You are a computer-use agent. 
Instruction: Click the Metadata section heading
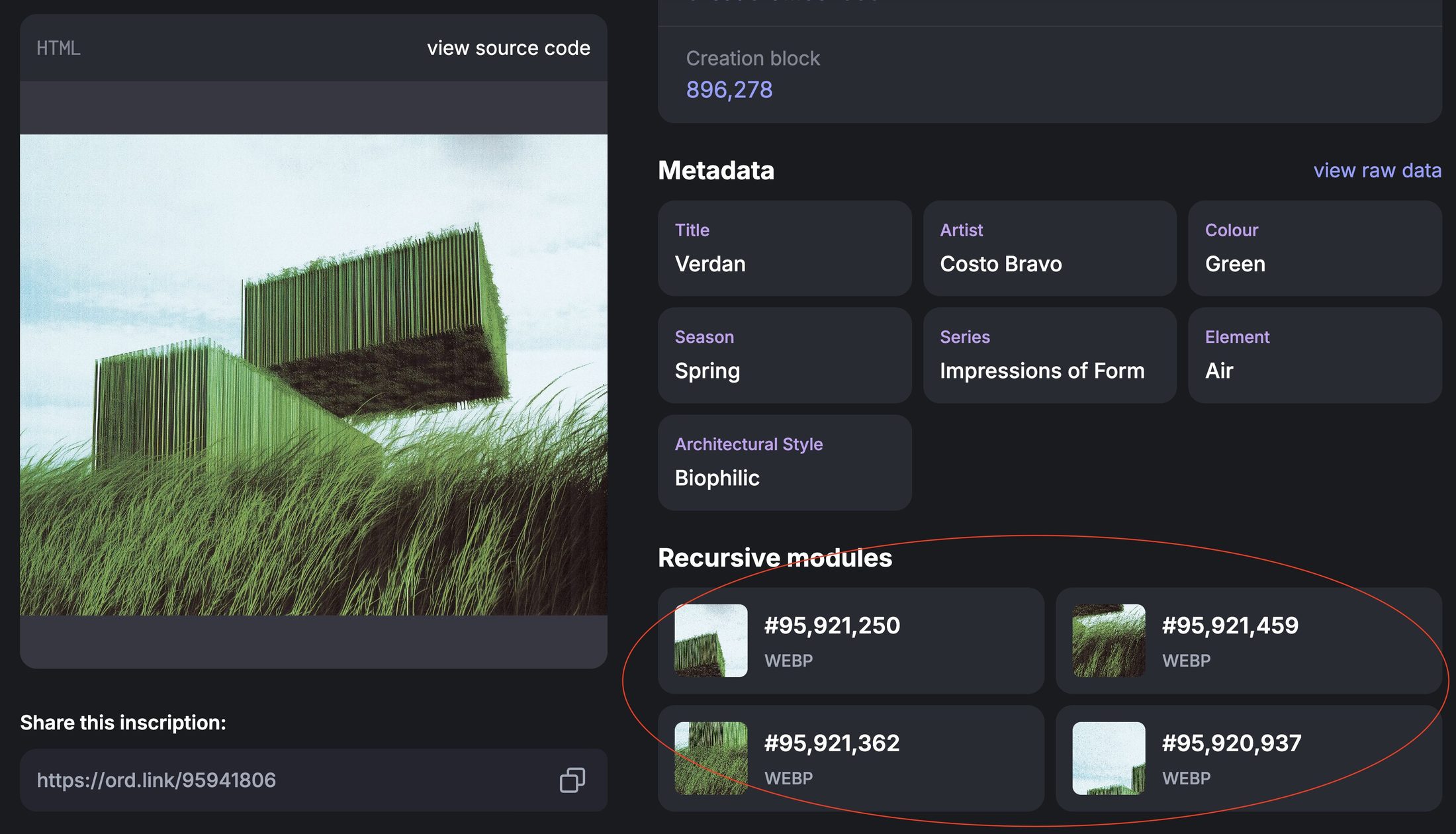716,171
